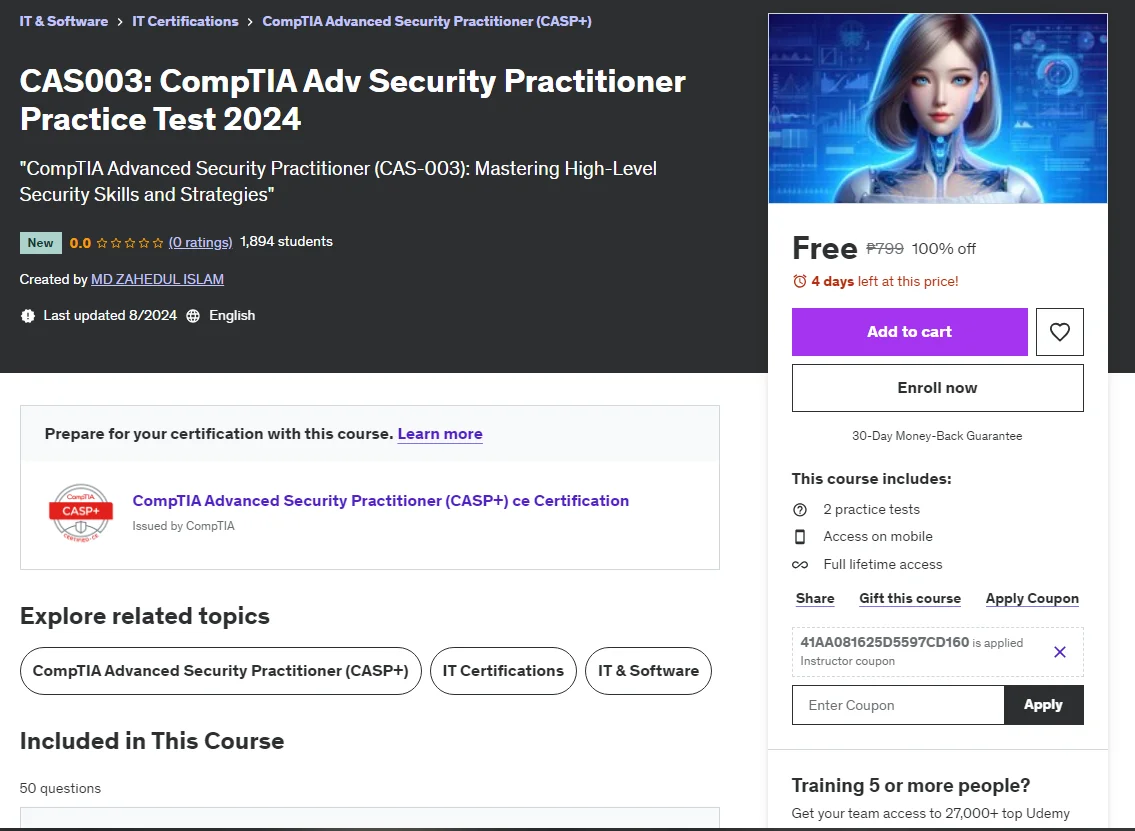Click the question mark practice tests icon
Image resolution: width=1135 pixels, height=831 pixels.
[x=800, y=510]
